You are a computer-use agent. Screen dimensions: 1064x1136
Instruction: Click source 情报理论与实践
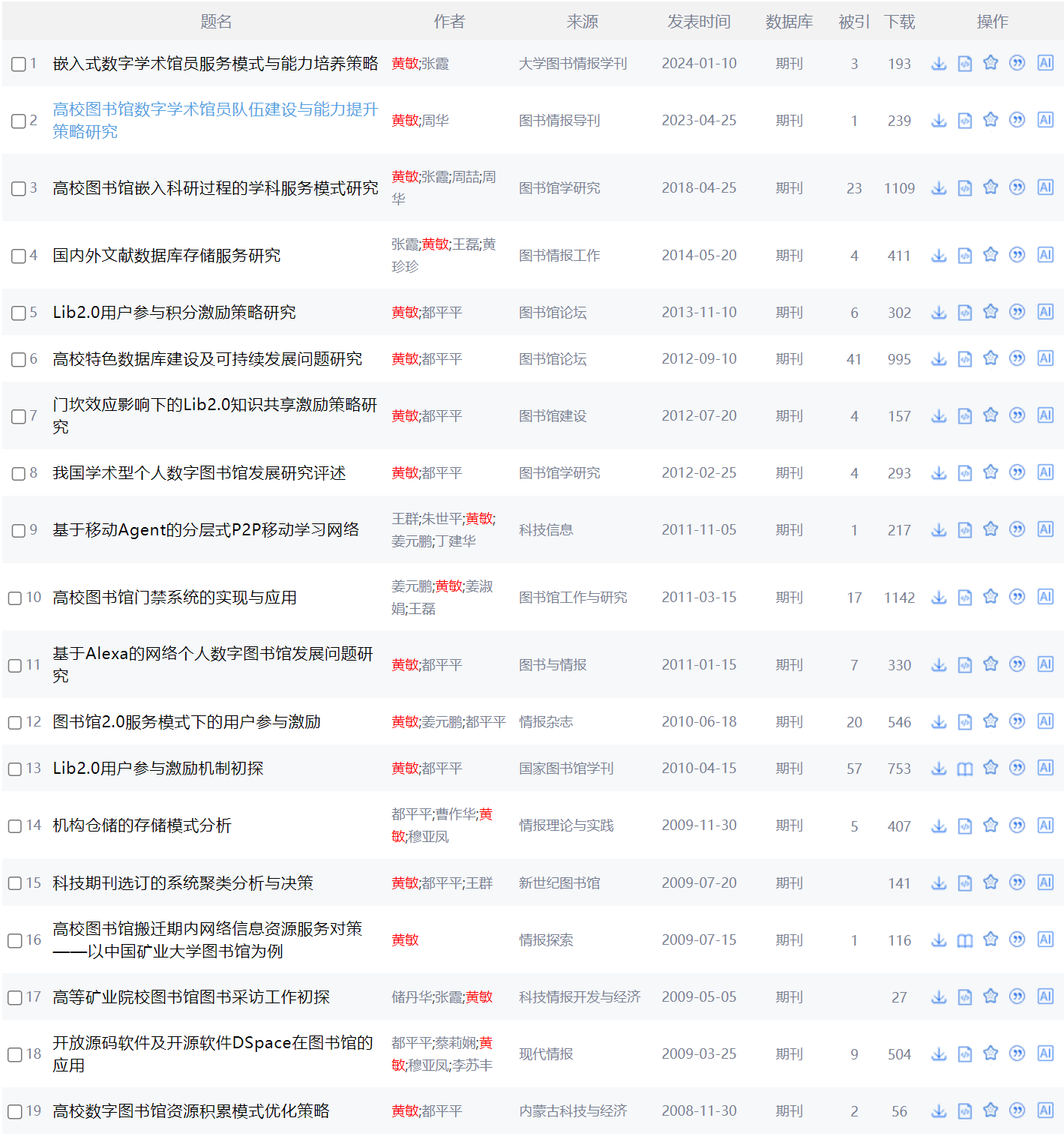(566, 826)
